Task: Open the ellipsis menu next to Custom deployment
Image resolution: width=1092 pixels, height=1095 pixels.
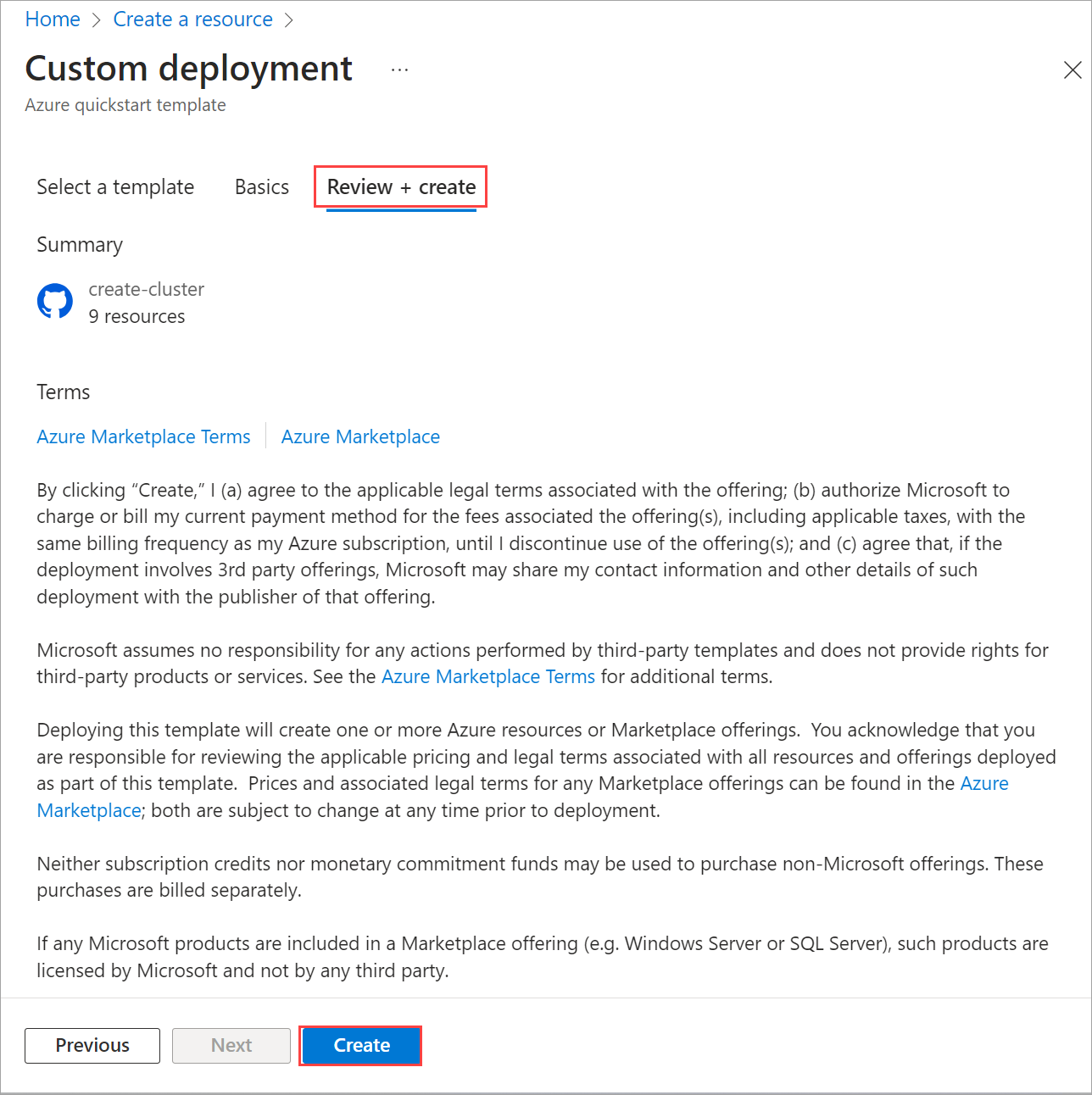Action: 399,69
